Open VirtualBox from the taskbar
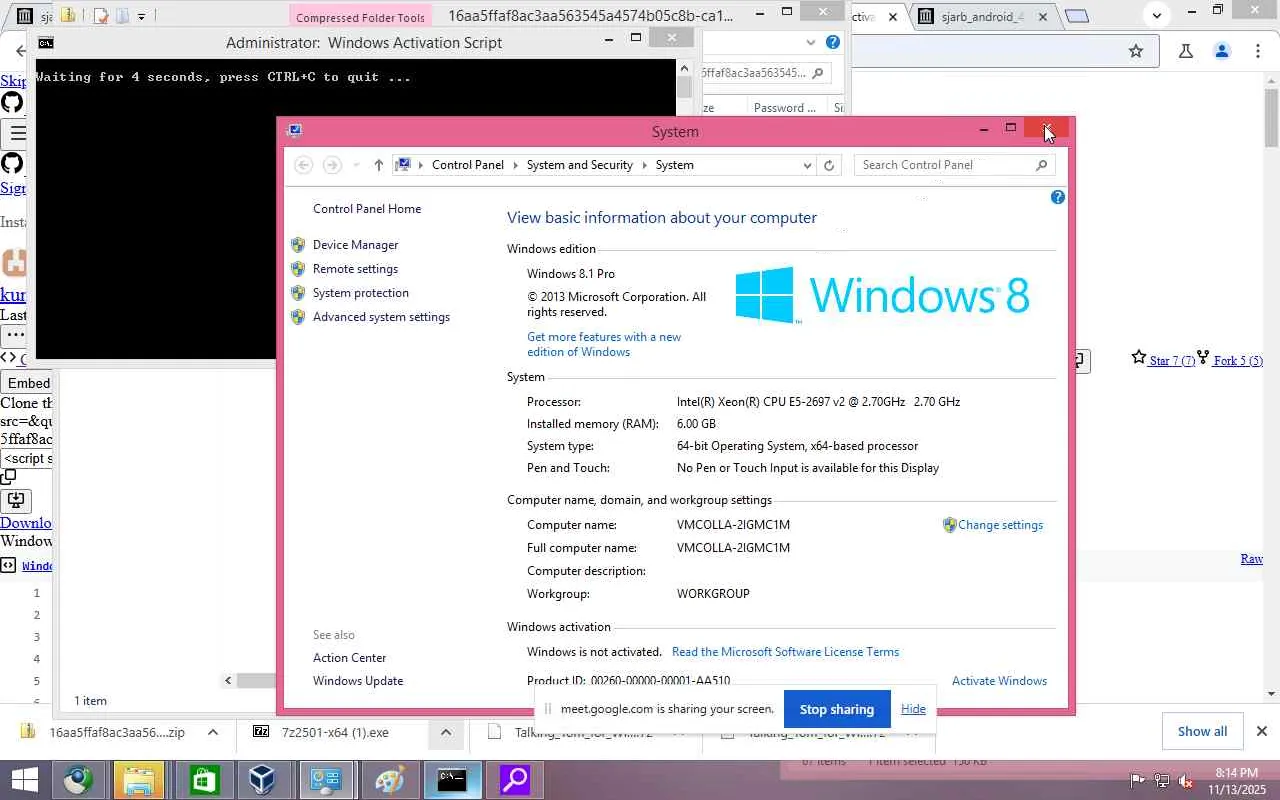 [x=263, y=780]
